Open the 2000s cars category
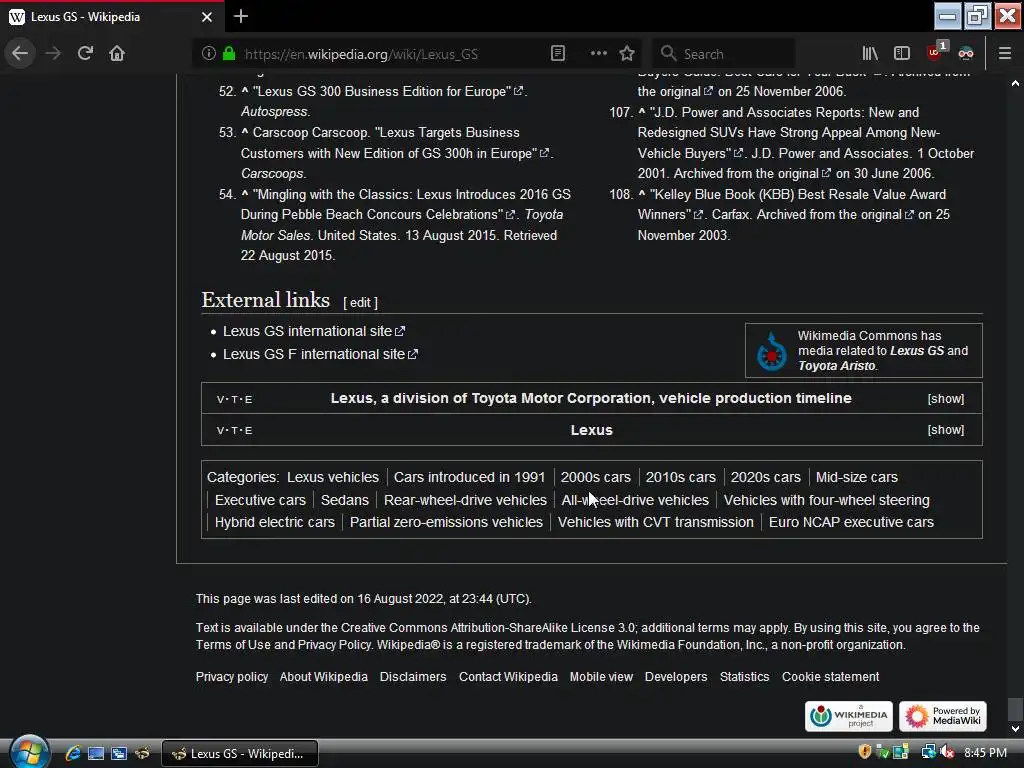The height and width of the screenshot is (768, 1024). pos(596,477)
